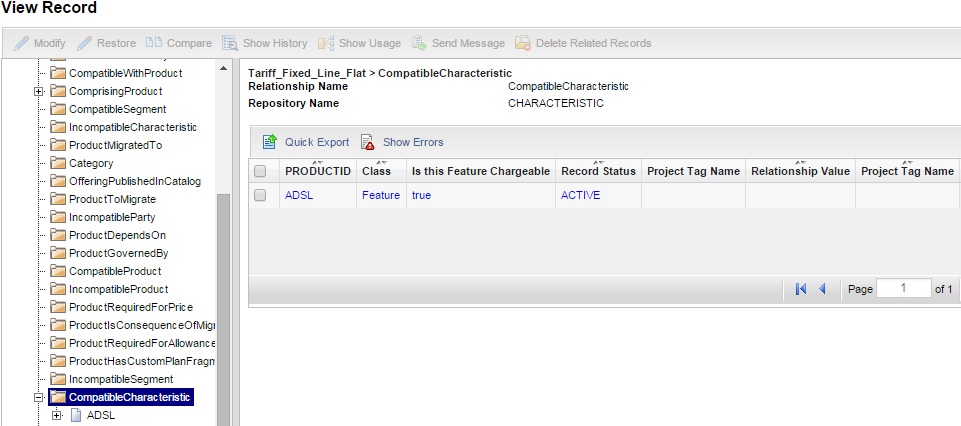
Task: Select the ProductRequiredForPrice tree item
Action: pos(131,307)
